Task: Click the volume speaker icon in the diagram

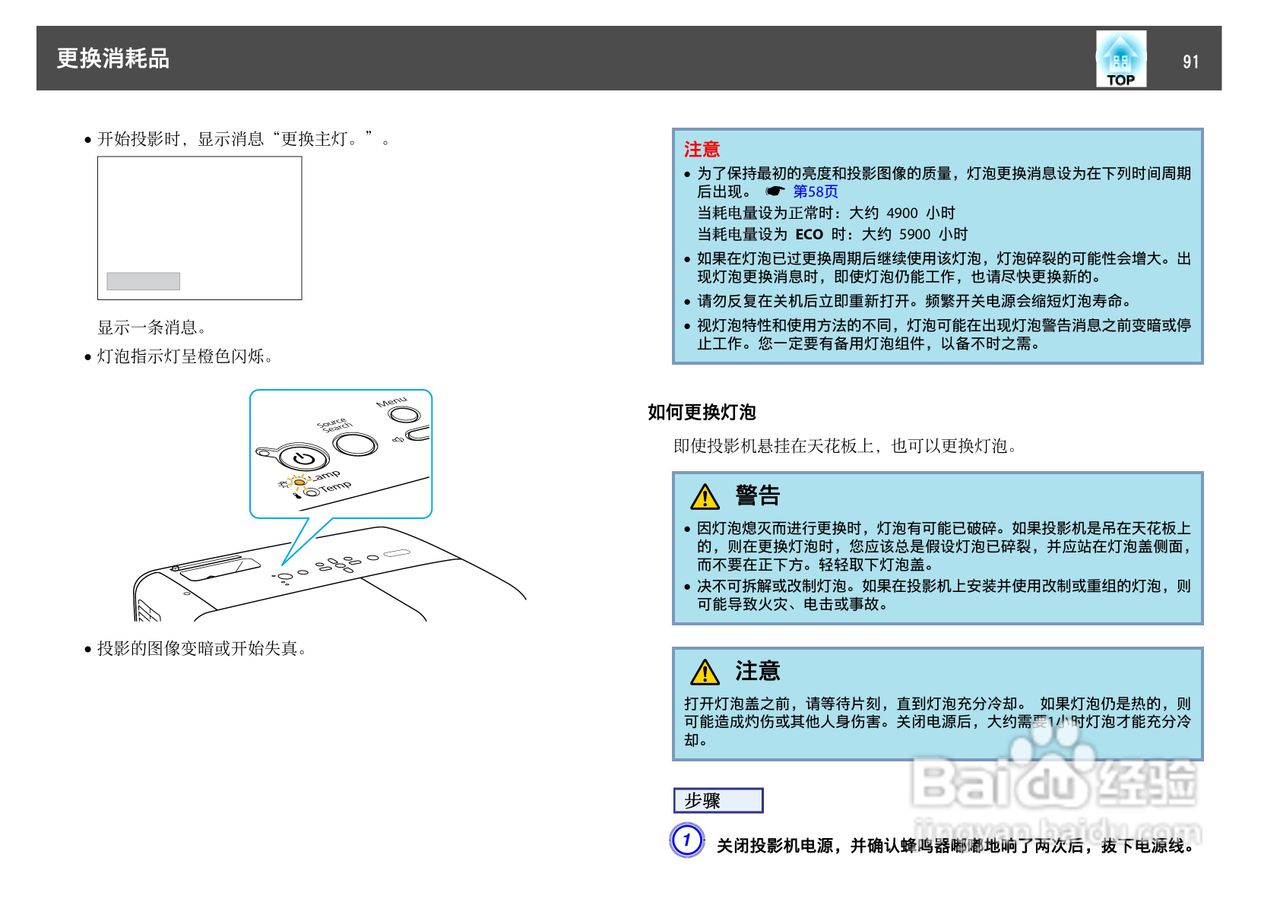Action: (399, 439)
